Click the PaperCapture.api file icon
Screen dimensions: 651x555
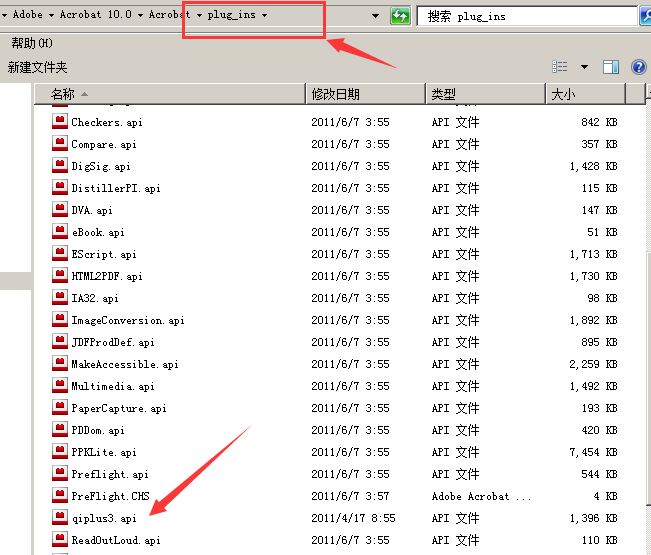(x=60, y=408)
